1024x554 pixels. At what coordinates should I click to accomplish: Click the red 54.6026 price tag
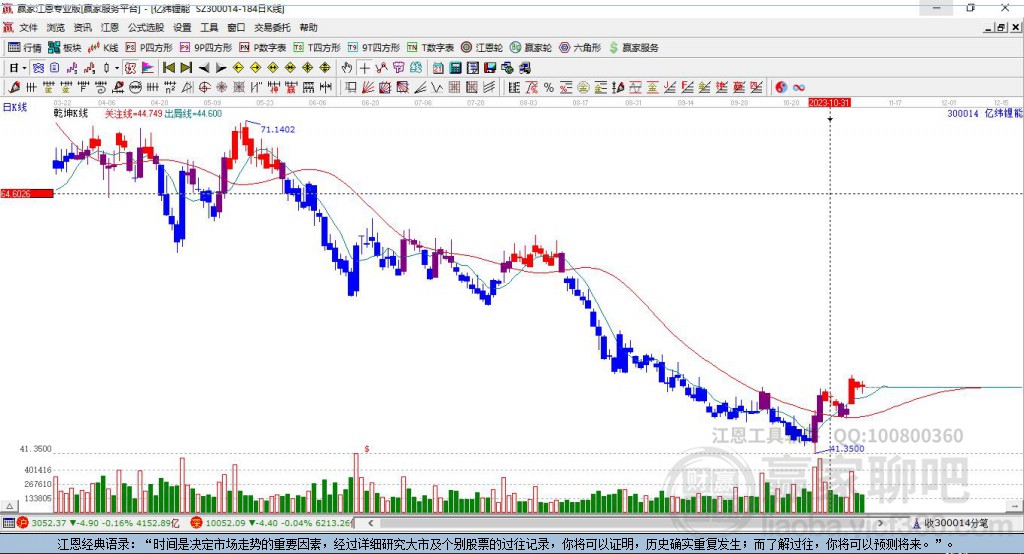27,193
